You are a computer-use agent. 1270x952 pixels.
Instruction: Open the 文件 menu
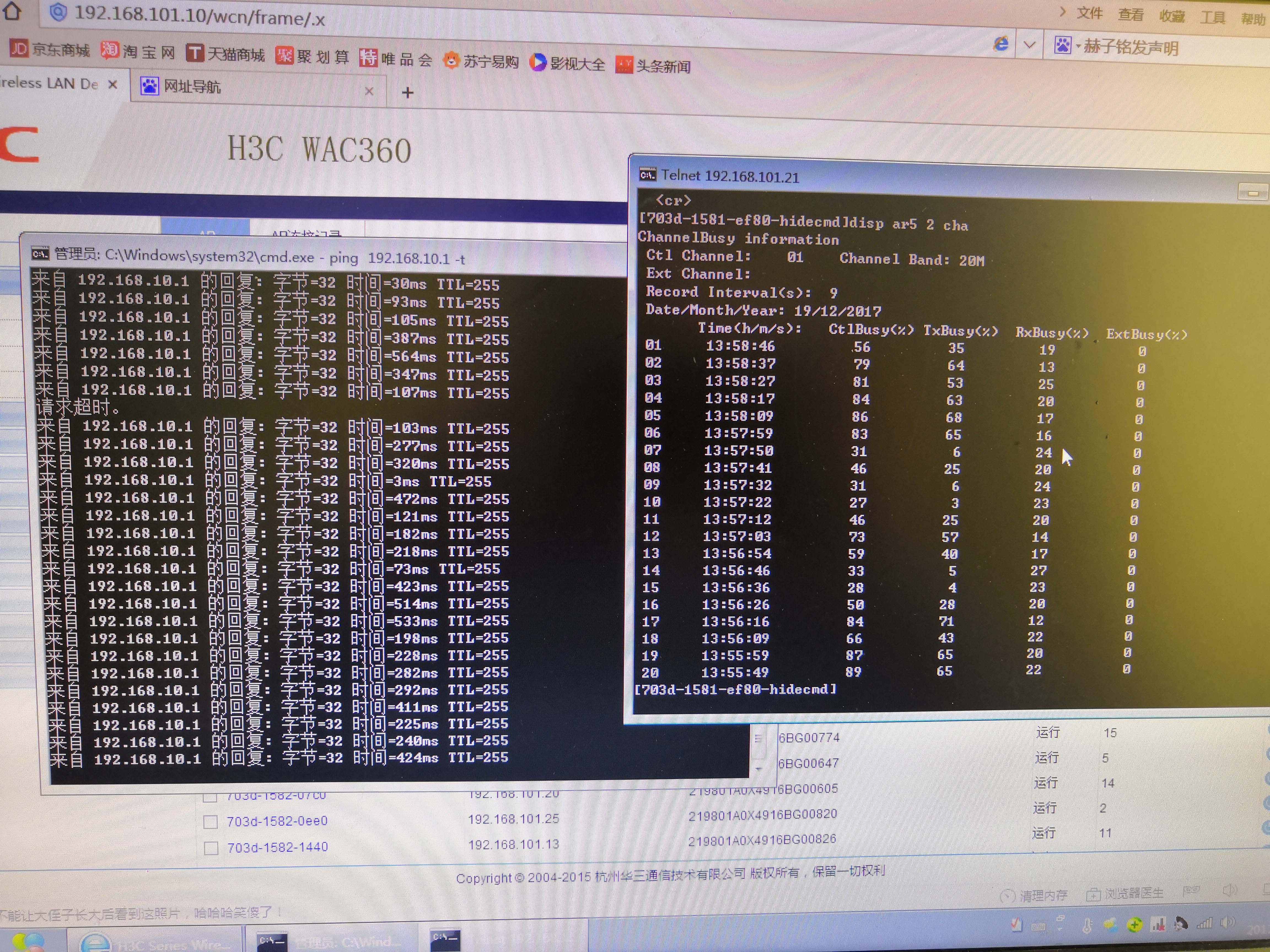pyautogui.click(x=1089, y=13)
